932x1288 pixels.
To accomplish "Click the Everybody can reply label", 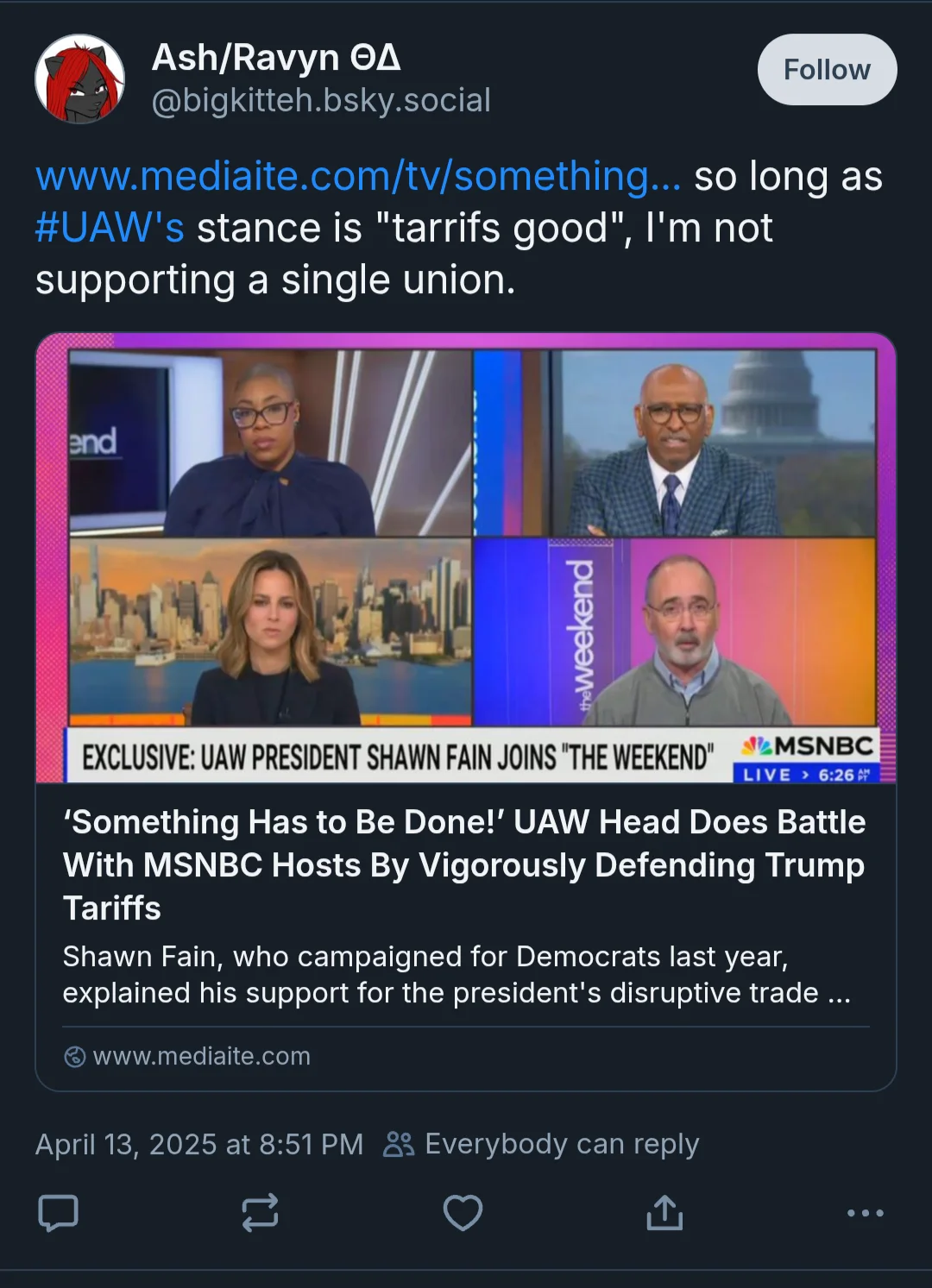I will (x=562, y=1144).
